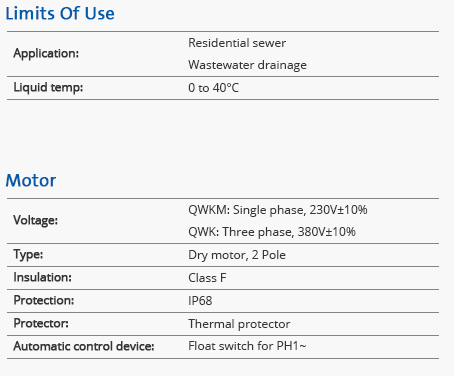Click the Class F value

point(207,278)
